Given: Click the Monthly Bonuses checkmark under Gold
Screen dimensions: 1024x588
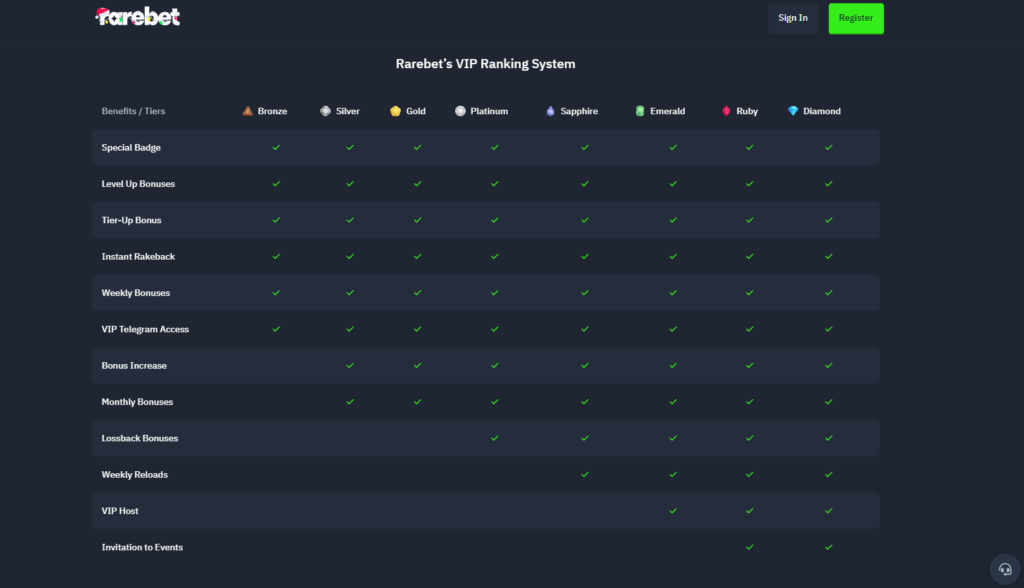Looking at the screenshot, I should click(x=417, y=402).
